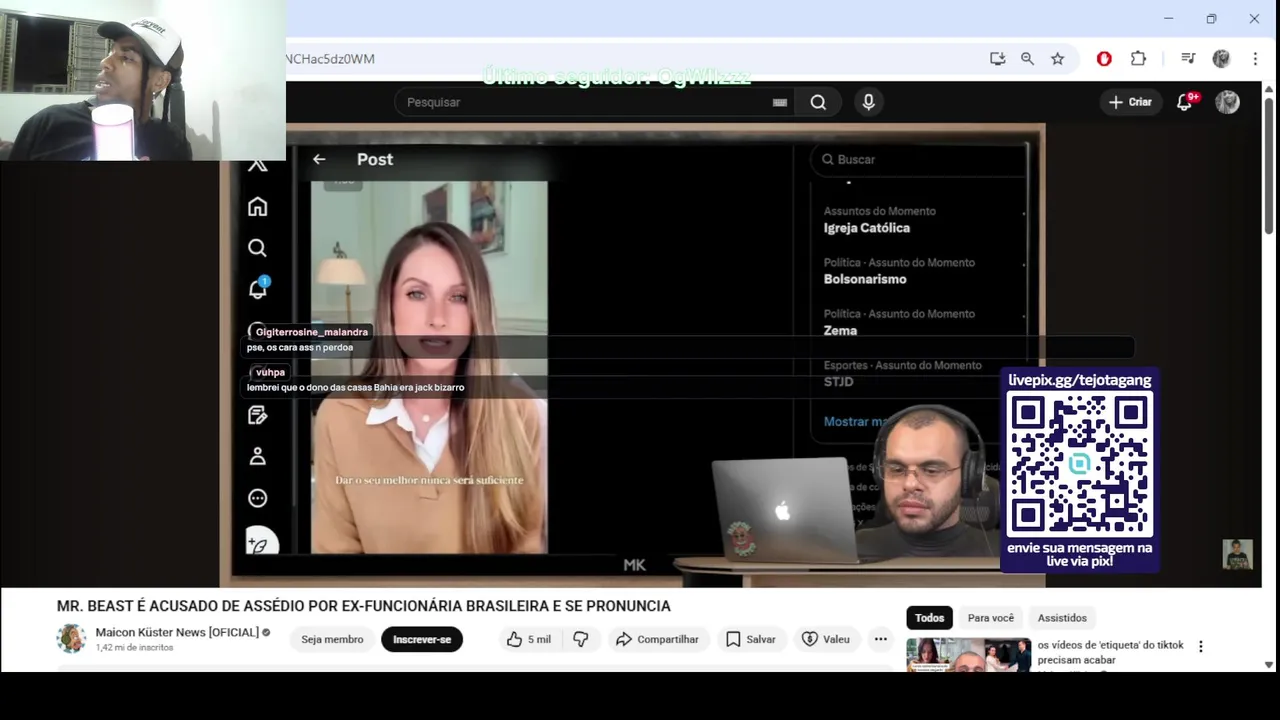Click Salvar to save the video
The width and height of the screenshot is (1280, 720).
pyautogui.click(x=751, y=639)
